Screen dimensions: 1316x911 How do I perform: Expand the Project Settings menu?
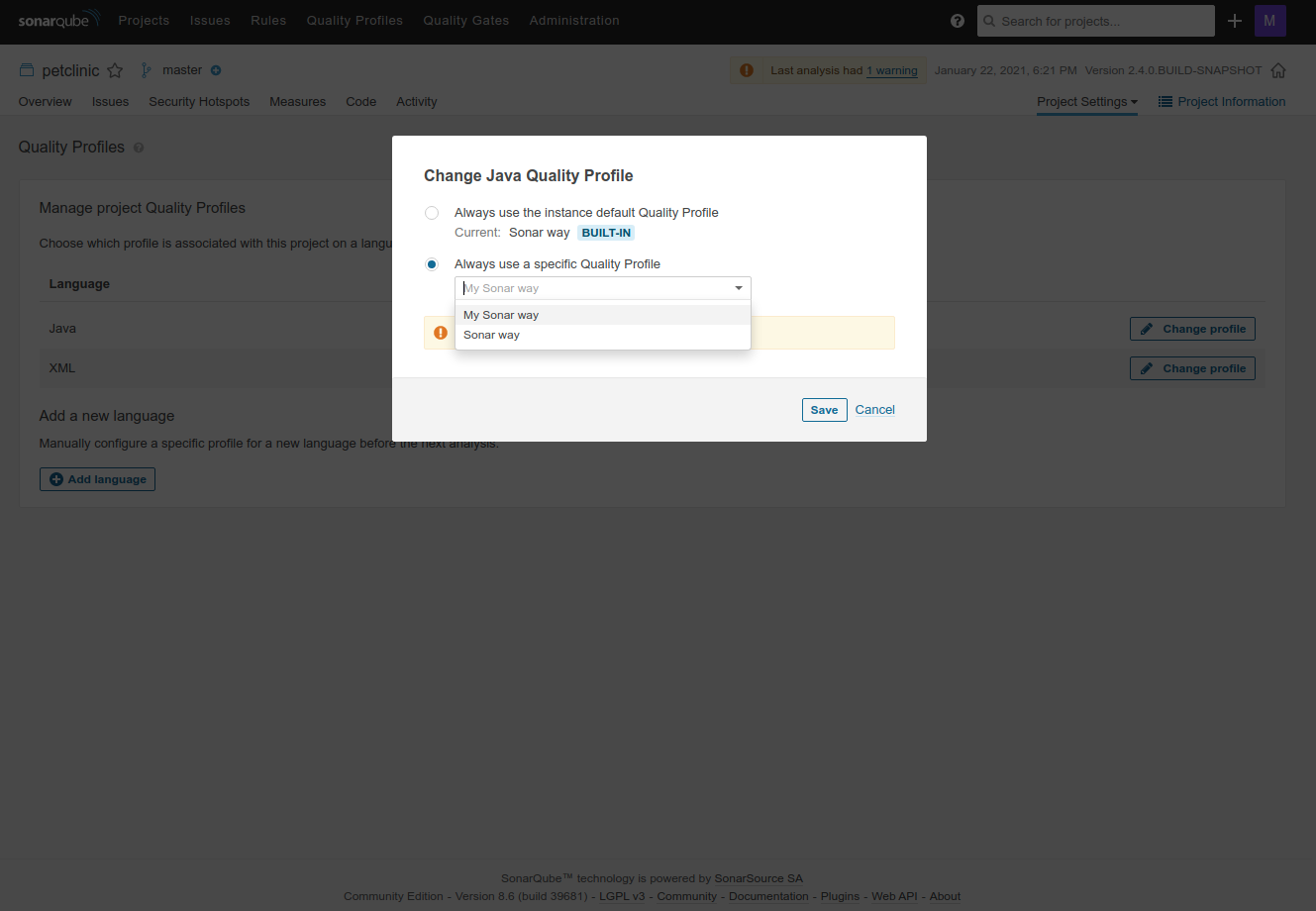tap(1086, 101)
